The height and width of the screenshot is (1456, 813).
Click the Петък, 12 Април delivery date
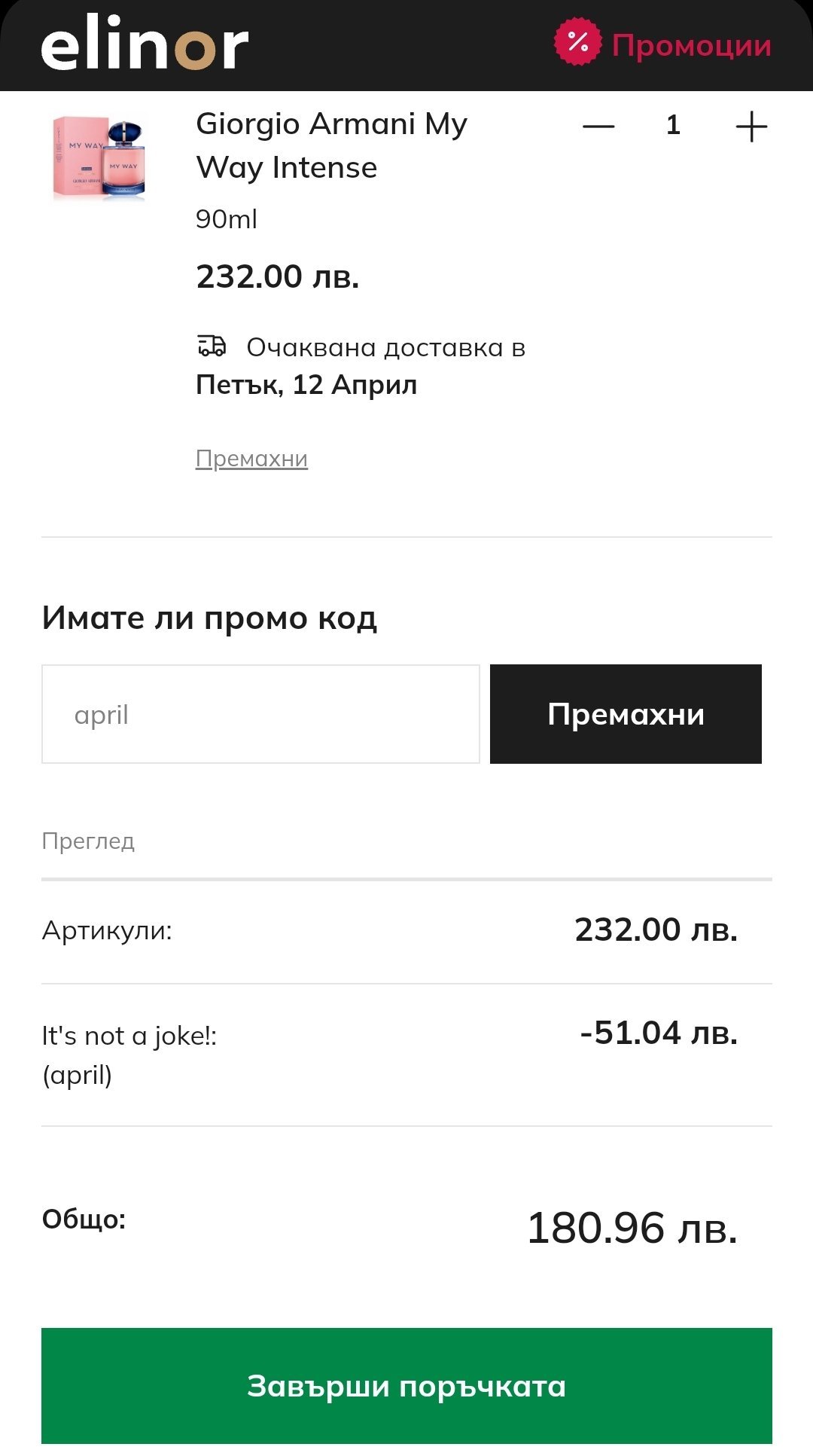tap(306, 385)
